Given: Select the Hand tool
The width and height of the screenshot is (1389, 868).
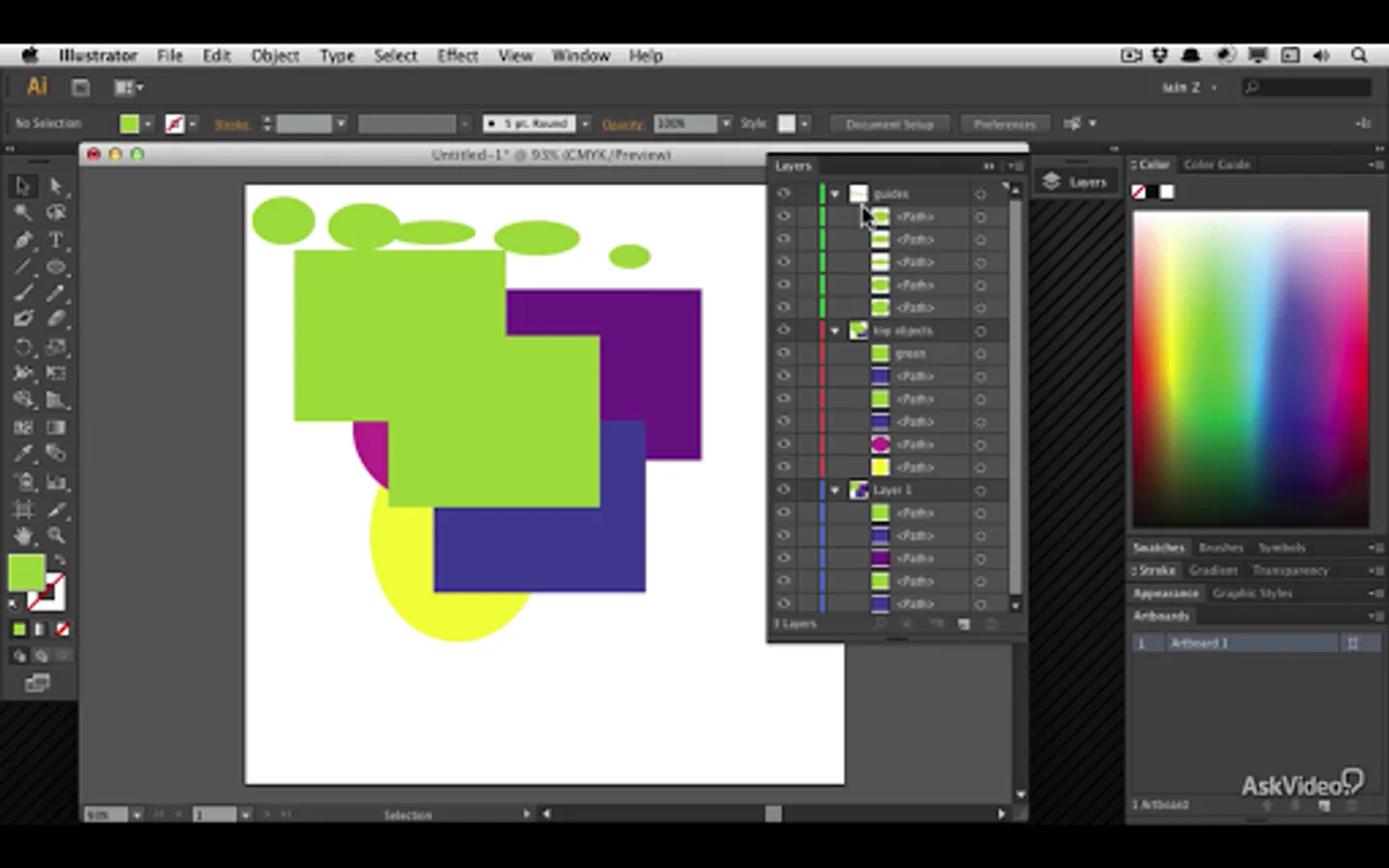Looking at the screenshot, I should (x=23, y=535).
